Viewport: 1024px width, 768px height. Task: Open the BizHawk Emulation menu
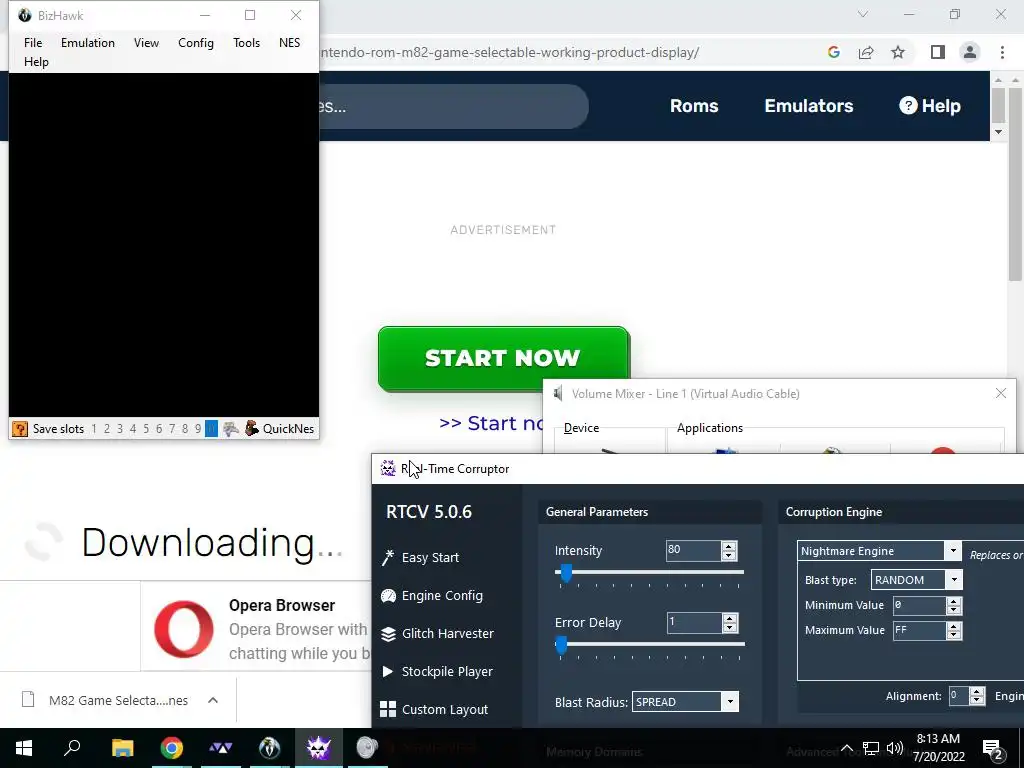pyautogui.click(x=88, y=42)
